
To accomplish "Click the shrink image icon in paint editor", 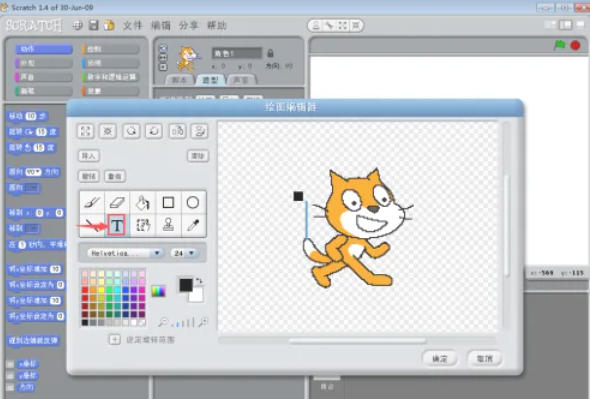I will pyautogui.click(x=108, y=131).
